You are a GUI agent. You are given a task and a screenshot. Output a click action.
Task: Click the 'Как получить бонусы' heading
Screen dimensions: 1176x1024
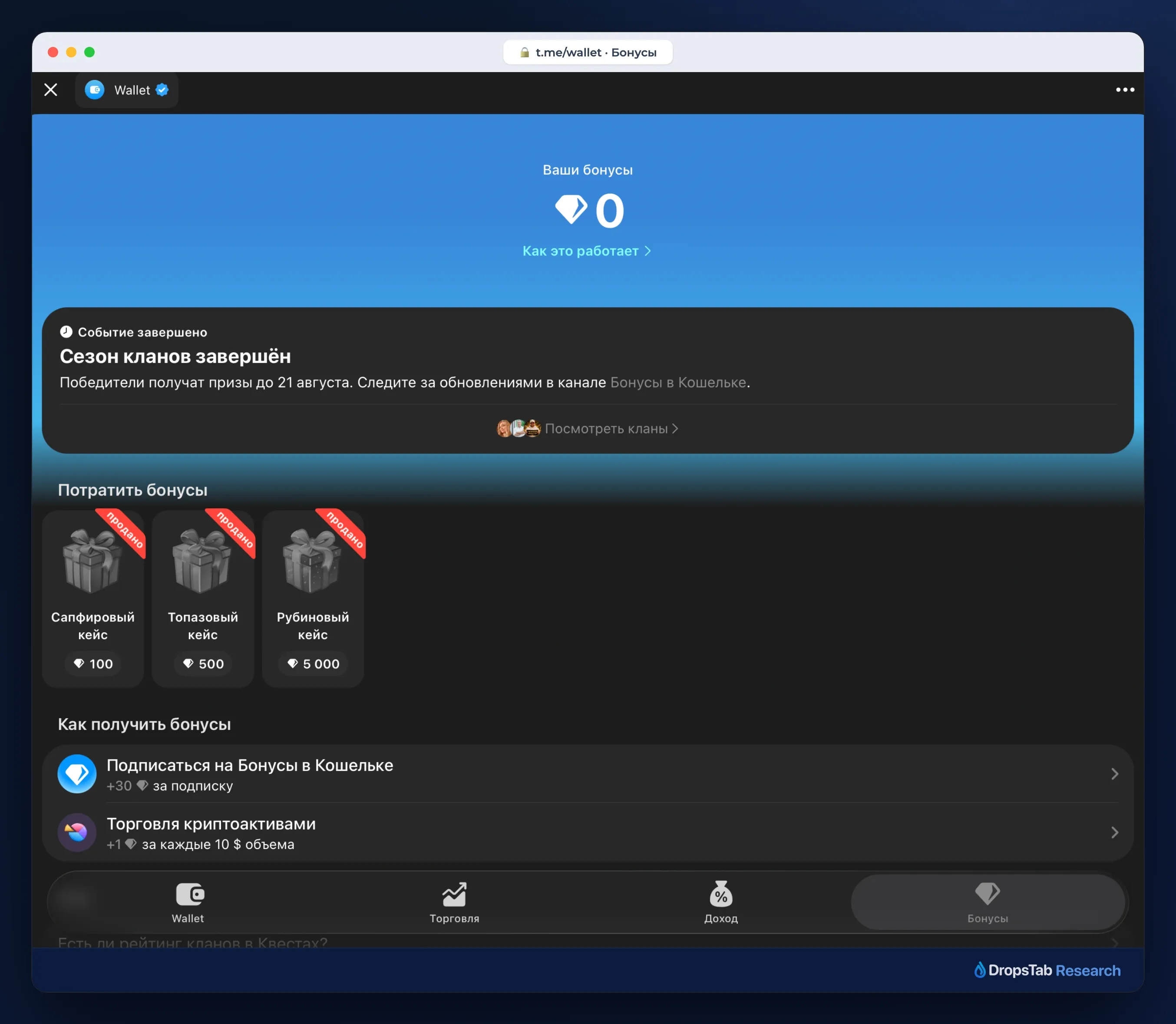[145, 724]
